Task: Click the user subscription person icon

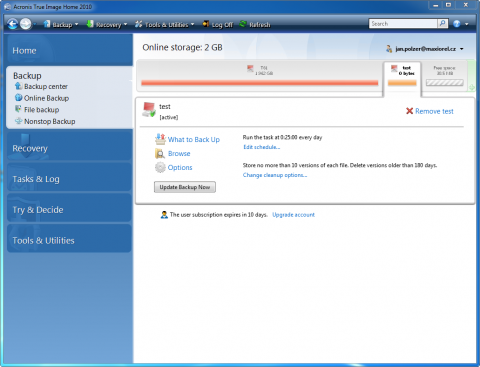Action: (x=164, y=215)
